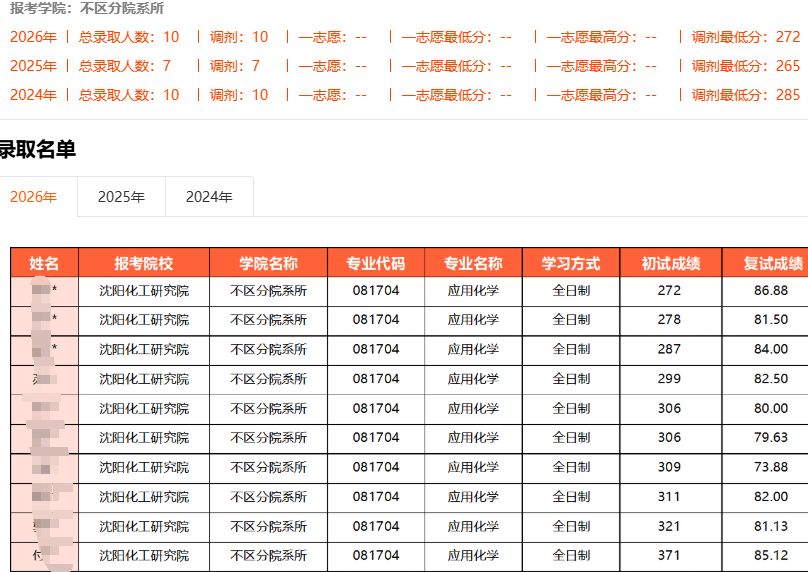Select the initial score 287 cell

(671, 349)
